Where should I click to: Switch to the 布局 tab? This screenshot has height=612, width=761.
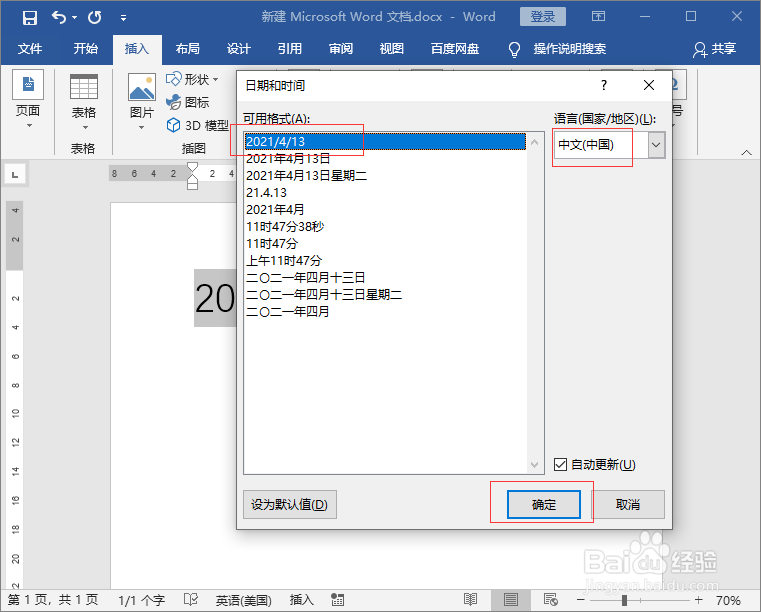click(187, 49)
